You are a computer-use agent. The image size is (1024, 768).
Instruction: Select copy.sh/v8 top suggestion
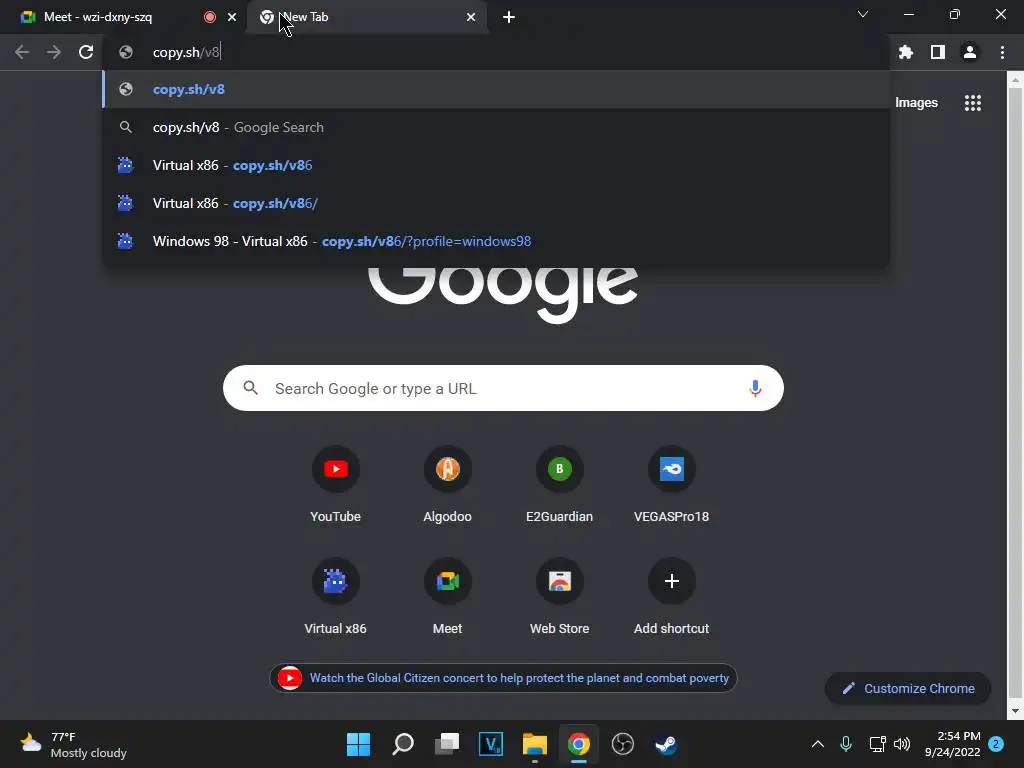[x=496, y=89]
